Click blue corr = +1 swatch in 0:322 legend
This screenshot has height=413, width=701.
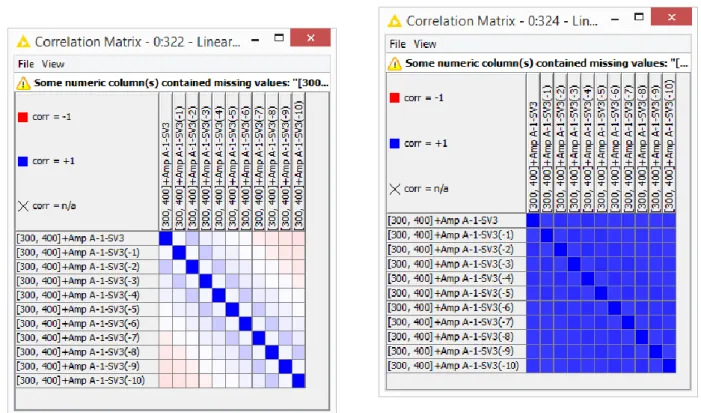[x=23, y=161]
